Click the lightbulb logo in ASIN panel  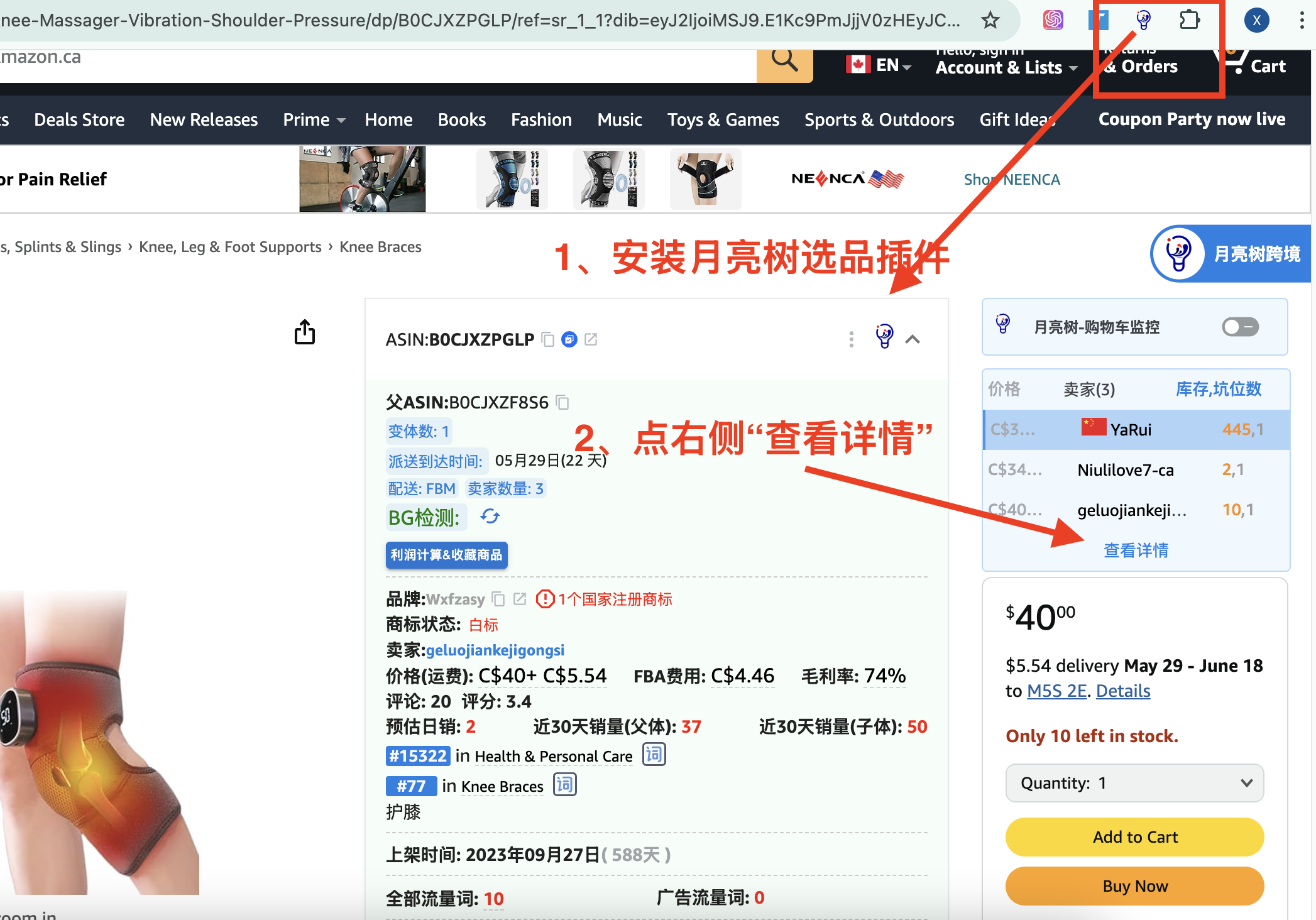pyautogui.click(x=885, y=336)
